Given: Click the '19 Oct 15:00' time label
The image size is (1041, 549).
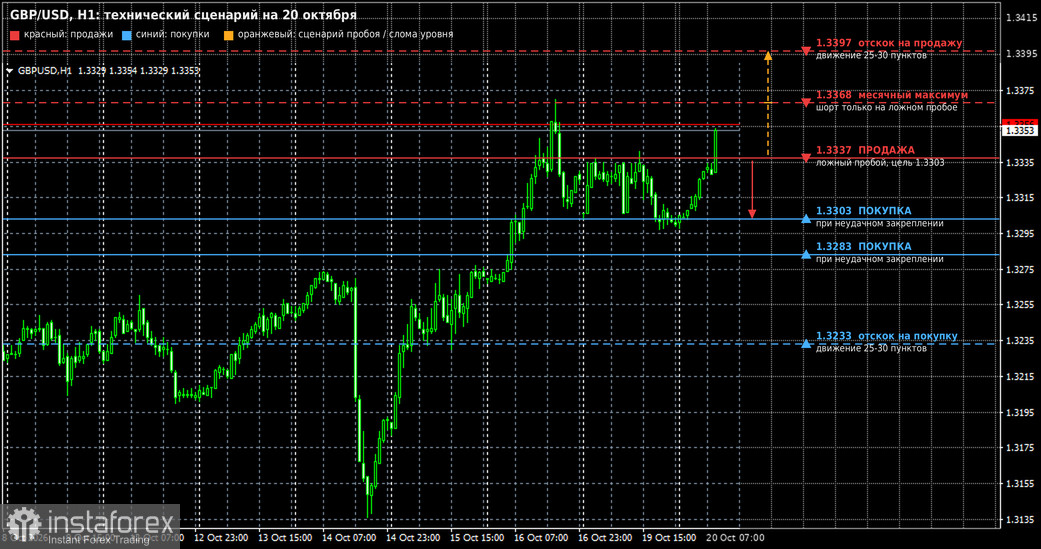Looking at the screenshot, I should (x=669, y=536).
